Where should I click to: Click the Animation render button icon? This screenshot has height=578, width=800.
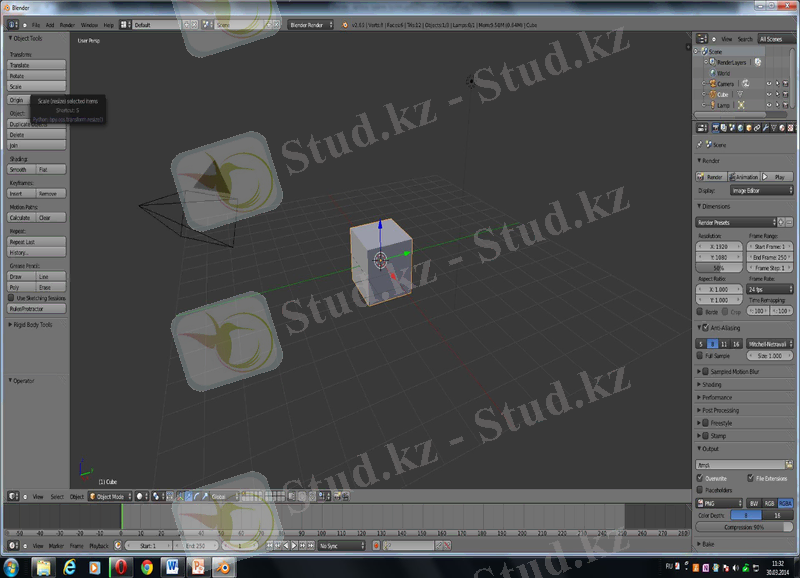(x=732, y=177)
